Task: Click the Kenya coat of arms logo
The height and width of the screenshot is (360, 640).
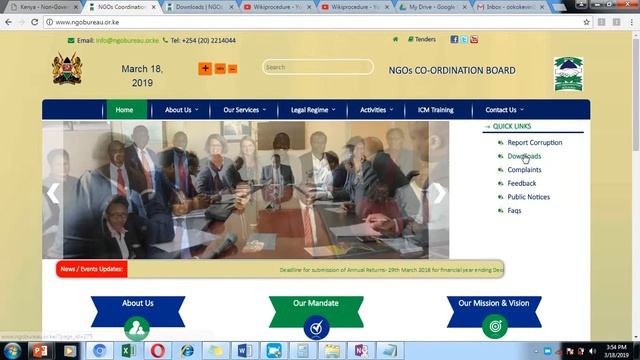Action: click(x=67, y=69)
